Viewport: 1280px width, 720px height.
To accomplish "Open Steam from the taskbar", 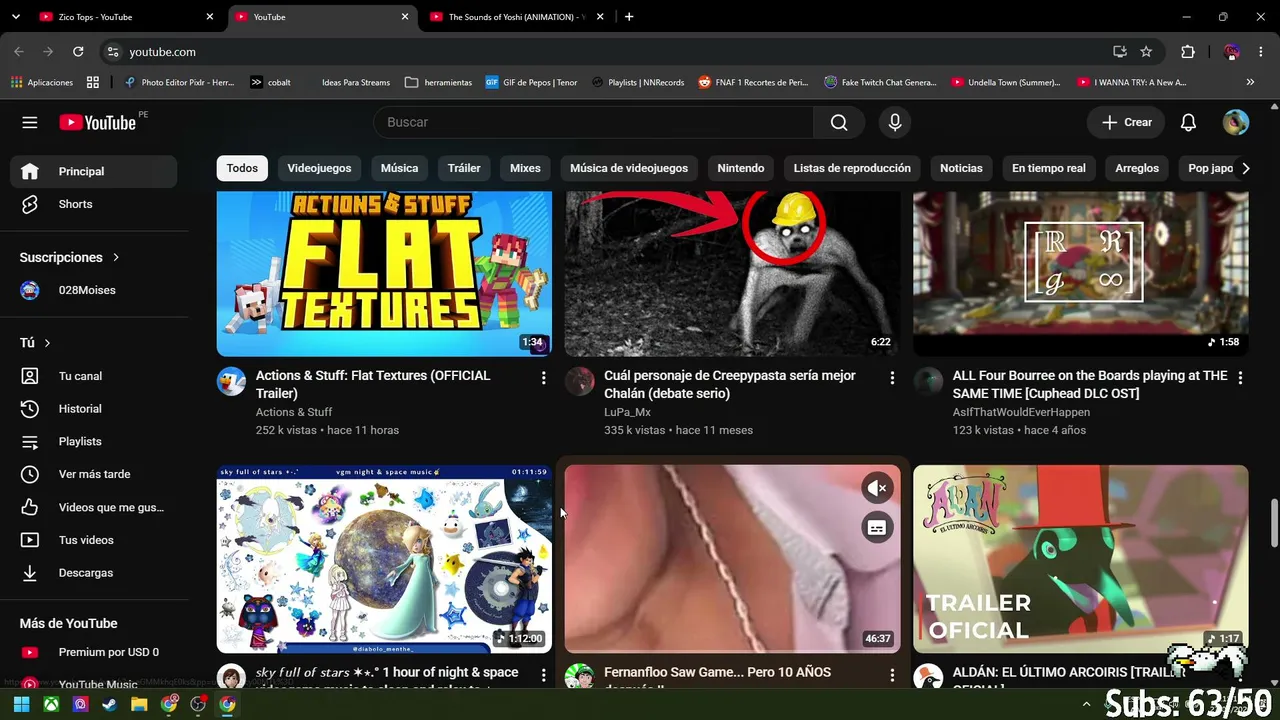I will 109,704.
